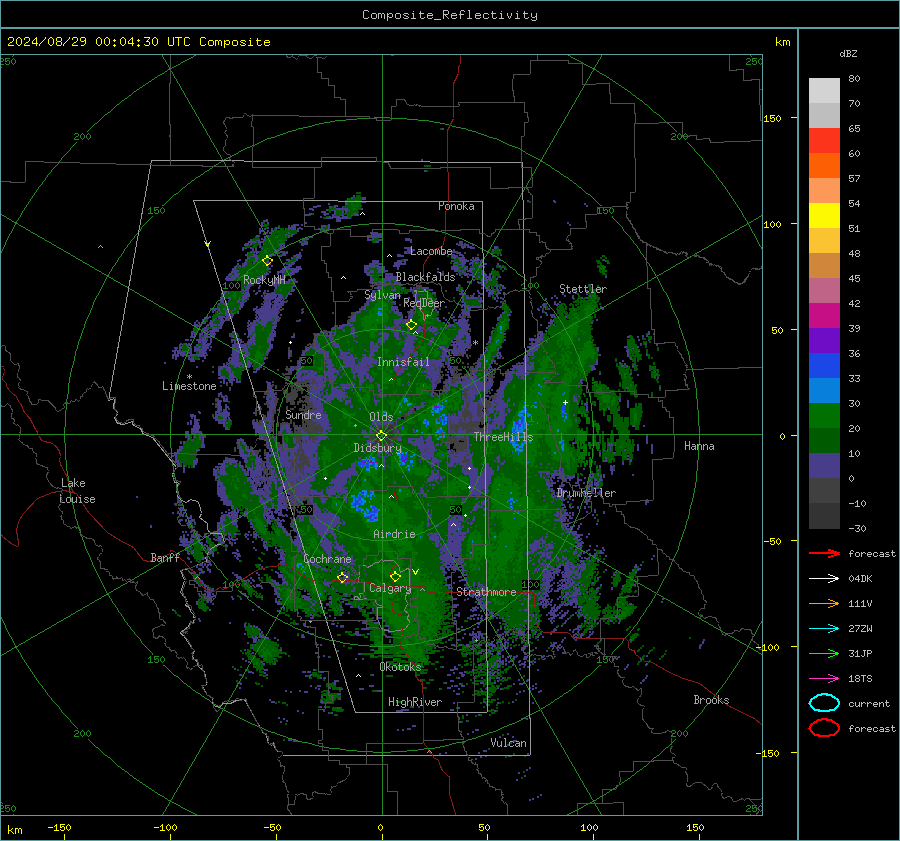Click the orange swatch above 57 dBZ
Image resolution: width=900 pixels, height=841 pixels.
pyautogui.click(x=824, y=165)
